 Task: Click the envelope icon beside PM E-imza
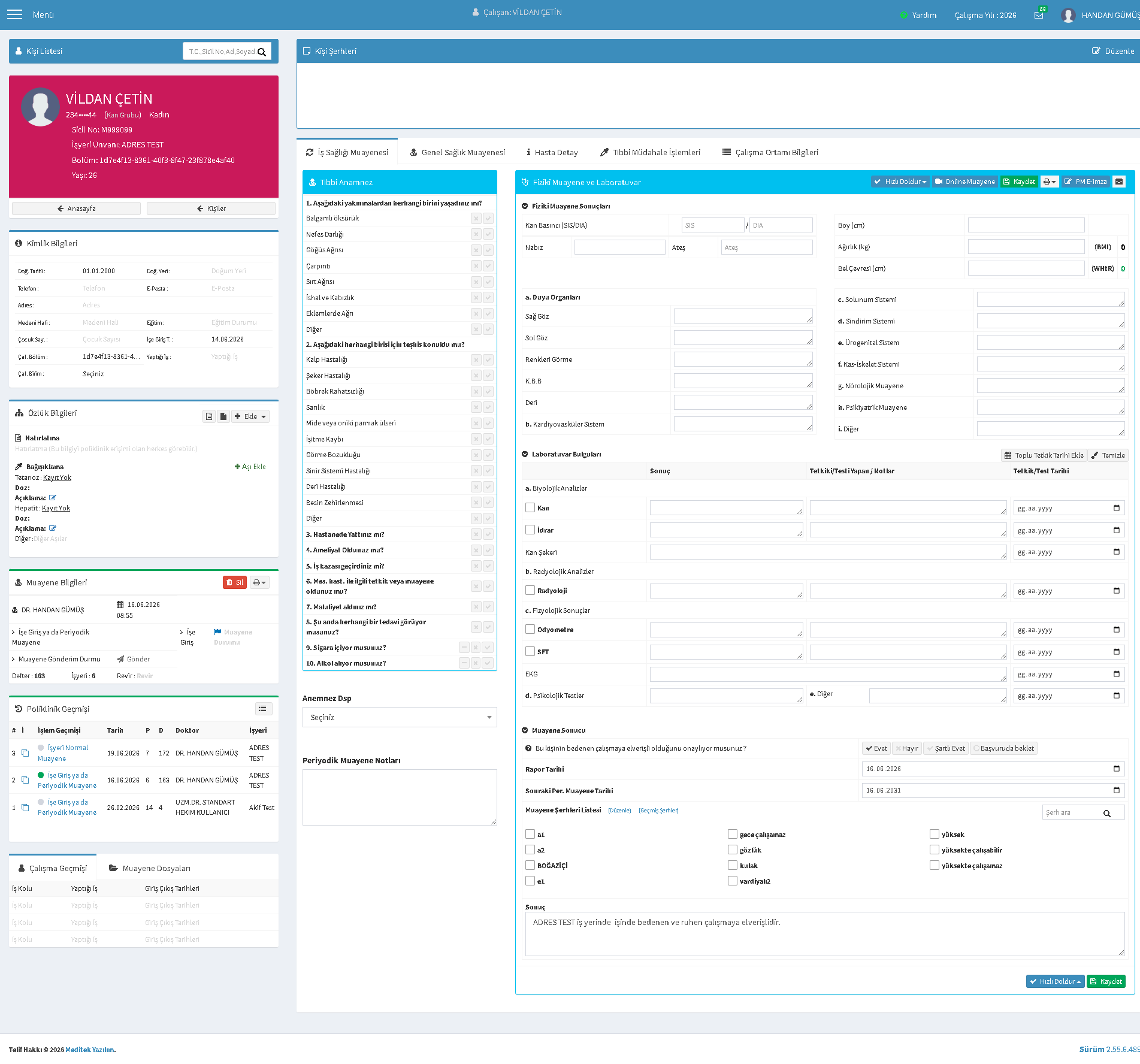tap(1119, 182)
